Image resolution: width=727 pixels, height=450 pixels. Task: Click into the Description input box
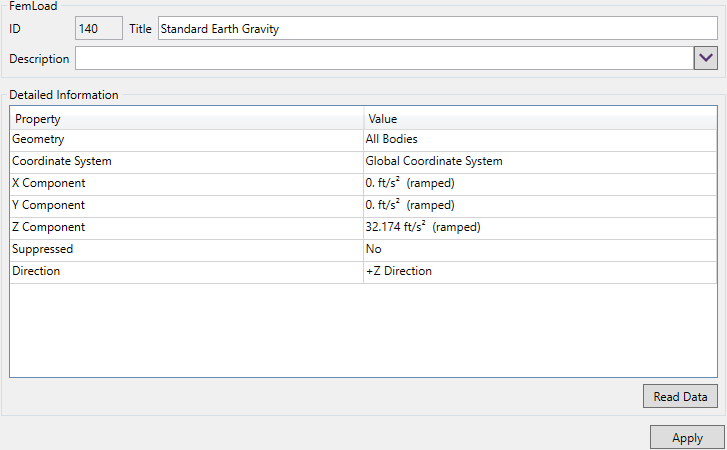(x=383, y=58)
